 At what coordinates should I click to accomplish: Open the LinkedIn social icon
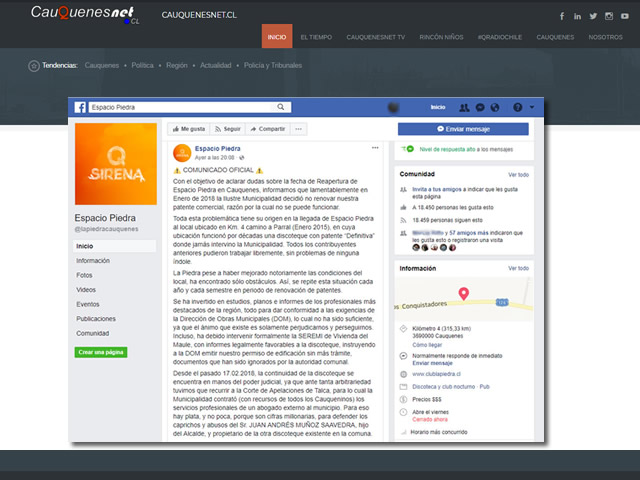[x=577, y=16]
